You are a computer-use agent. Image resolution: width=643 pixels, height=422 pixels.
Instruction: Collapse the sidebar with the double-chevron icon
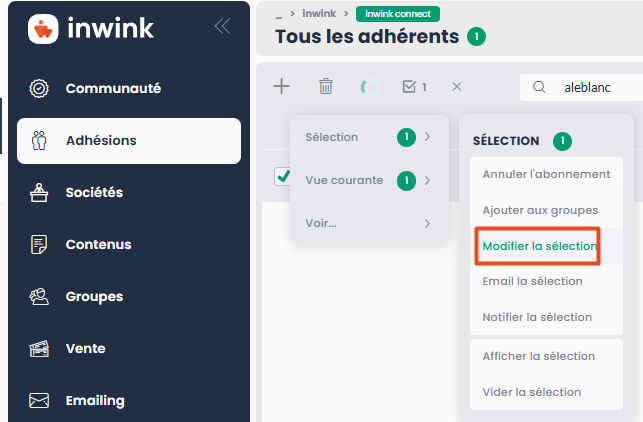(x=222, y=27)
